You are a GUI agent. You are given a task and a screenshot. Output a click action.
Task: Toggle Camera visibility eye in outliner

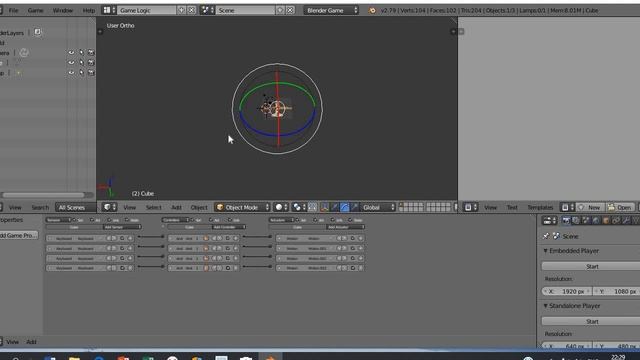point(71,53)
